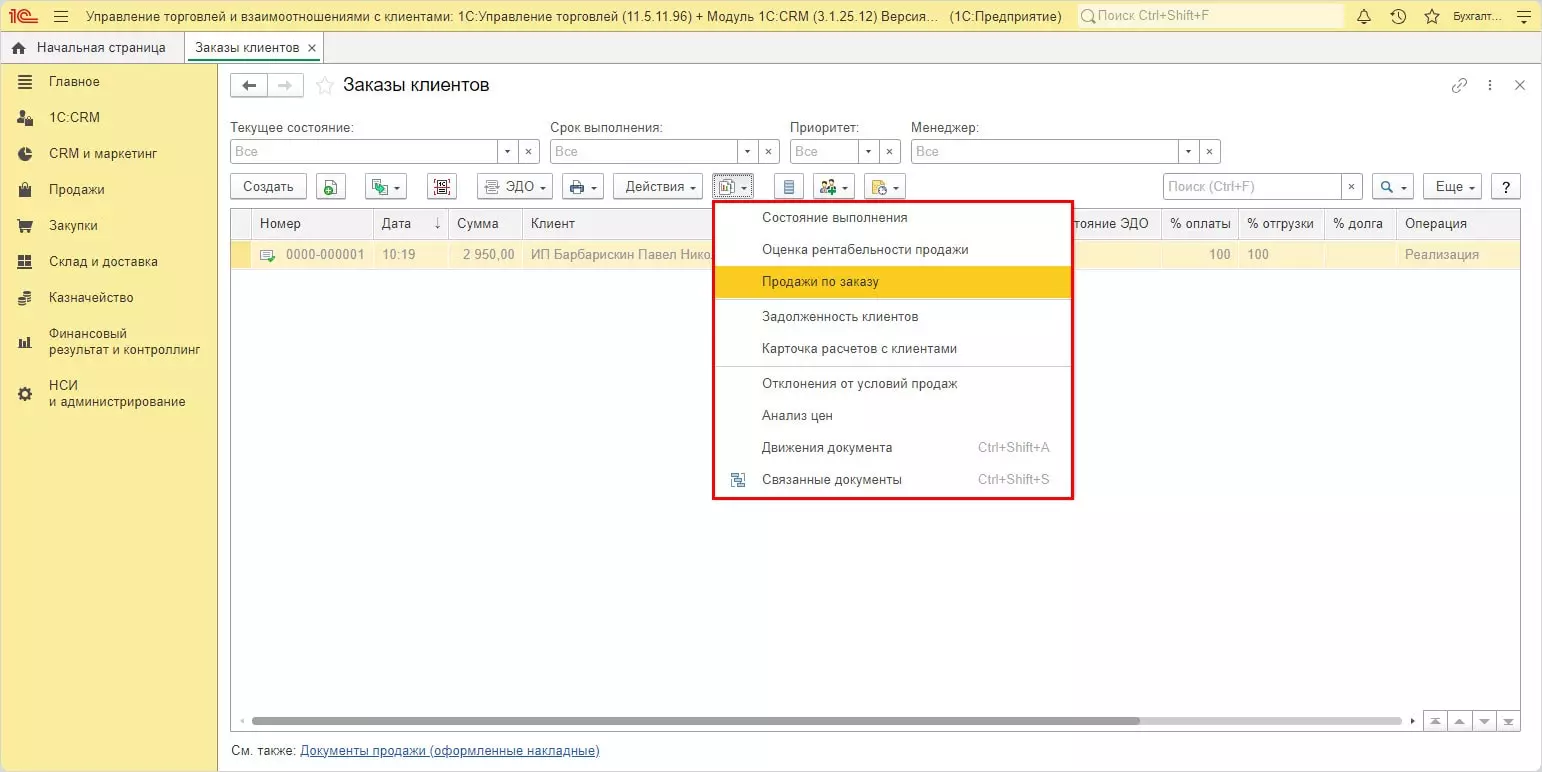Open the search options magnifier dropdown
The image size is (1542, 772).
click(x=1392, y=187)
